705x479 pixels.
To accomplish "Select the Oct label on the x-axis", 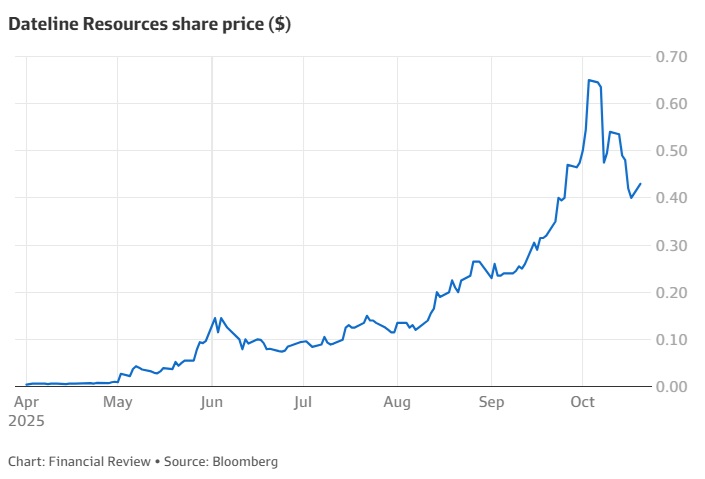I will (582, 403).
